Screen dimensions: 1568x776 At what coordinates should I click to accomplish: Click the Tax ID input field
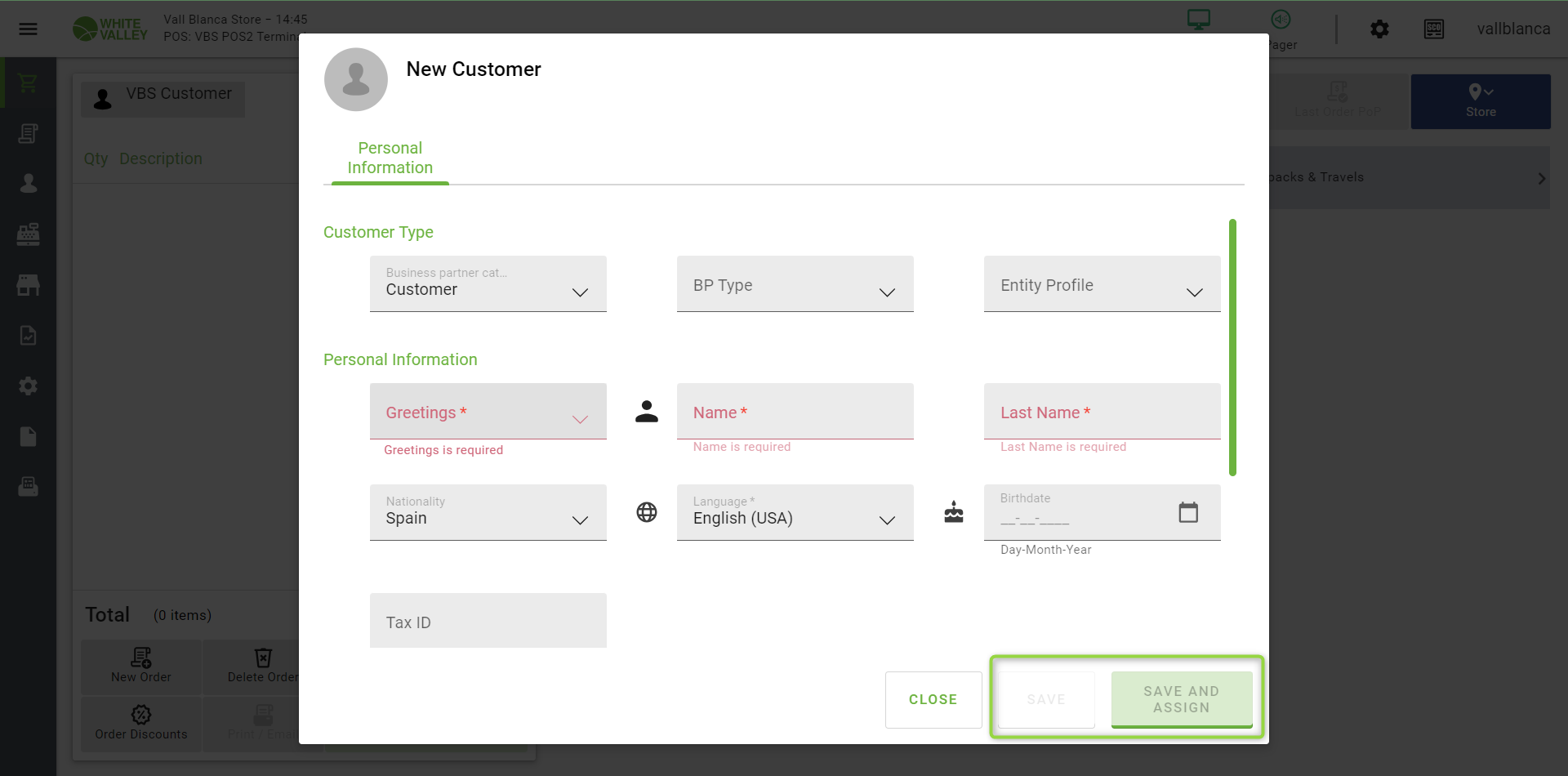[x=488, y=621]
